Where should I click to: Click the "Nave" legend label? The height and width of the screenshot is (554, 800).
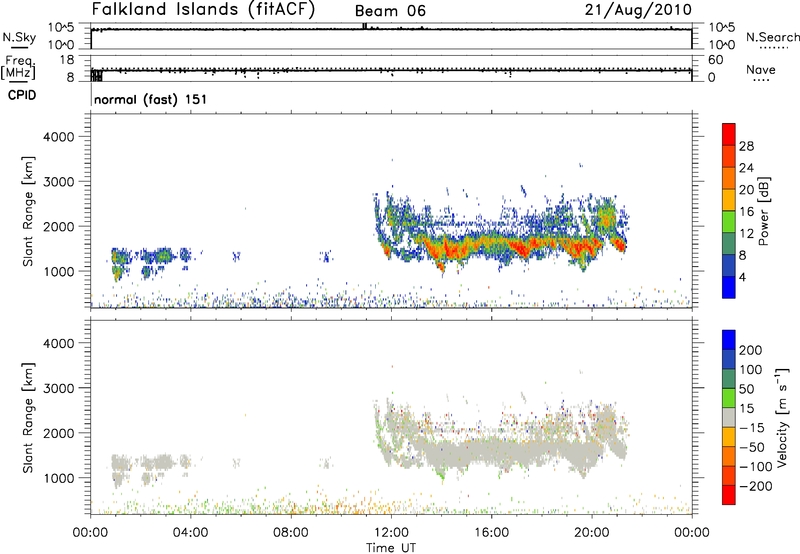tap(761, 69)
